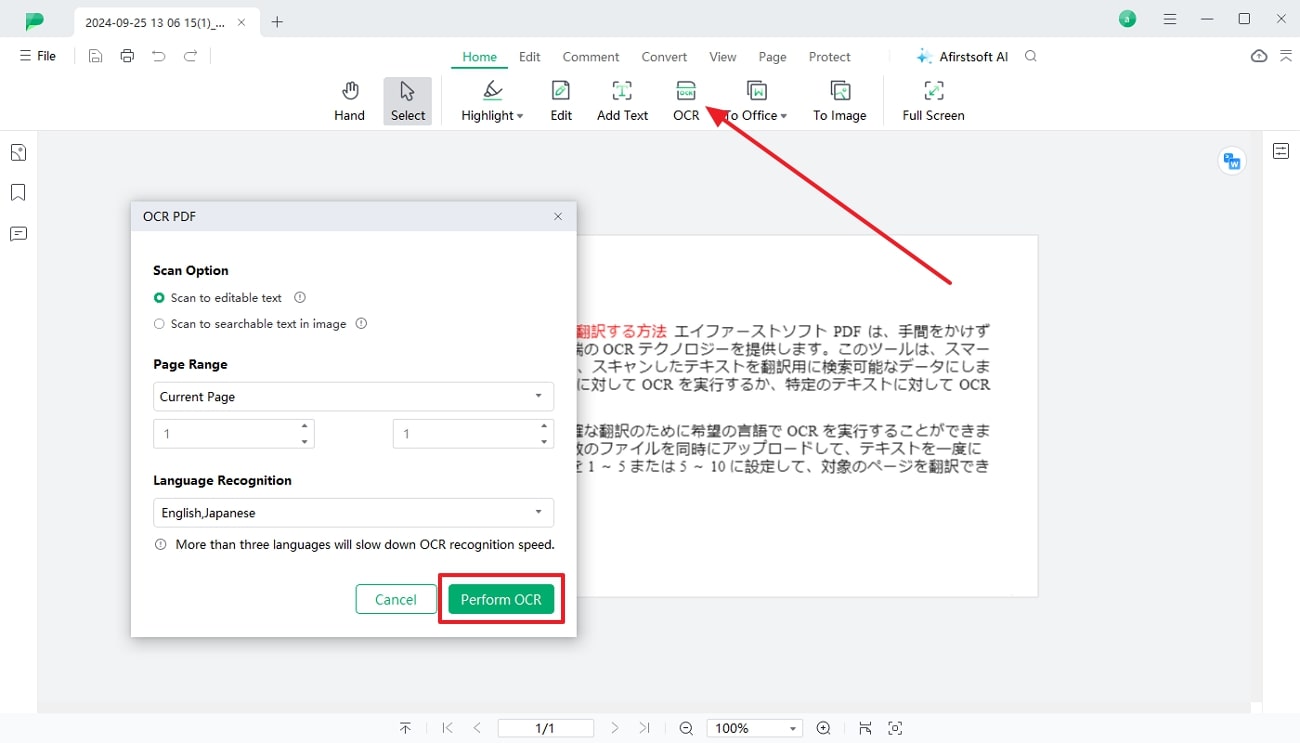Open the thumbnails side panel
The width and height of the screenshot is (1300, 743).
18,152
